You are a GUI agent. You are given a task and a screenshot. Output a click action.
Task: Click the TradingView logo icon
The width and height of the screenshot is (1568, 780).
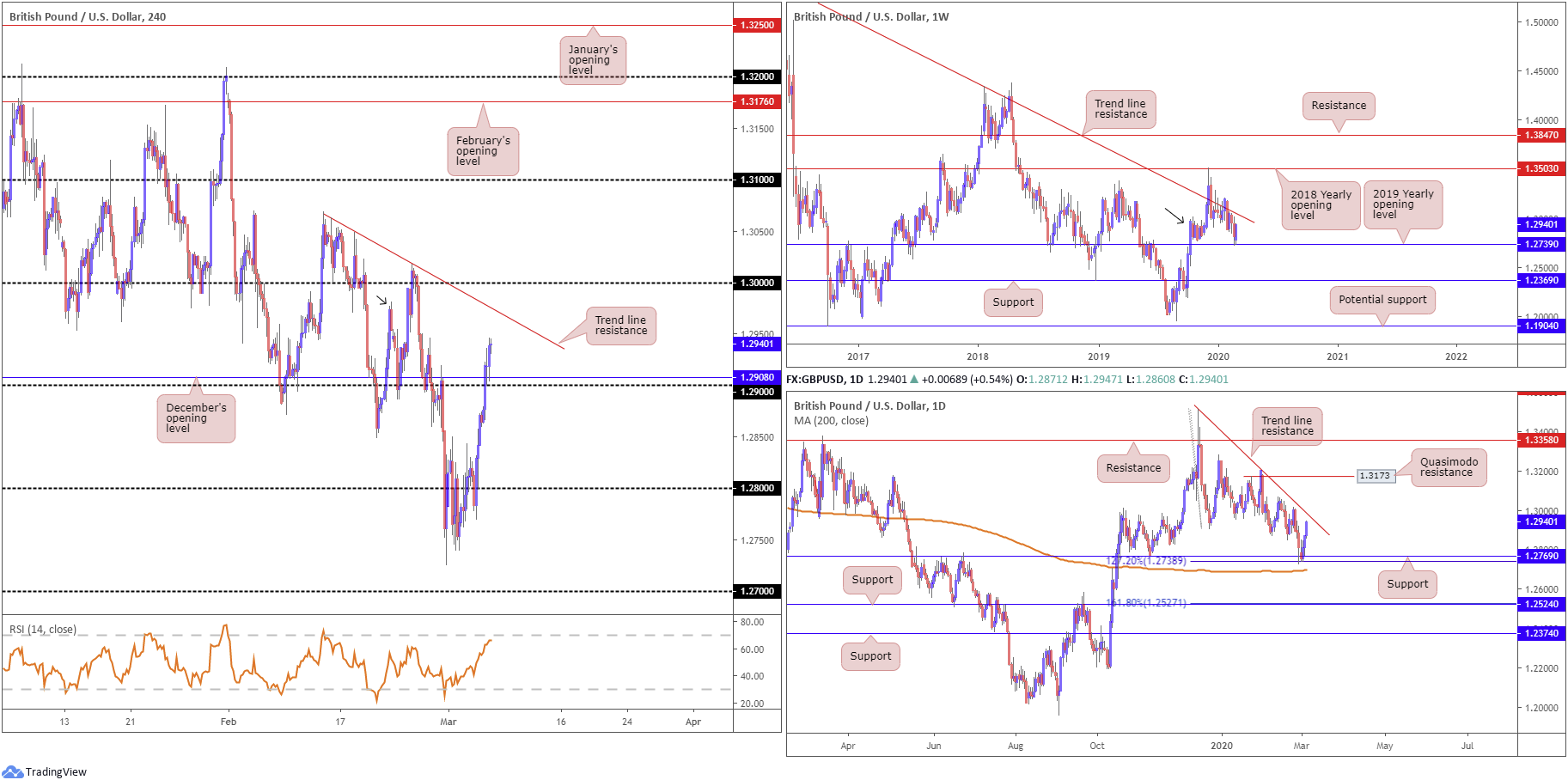[12, 771]
